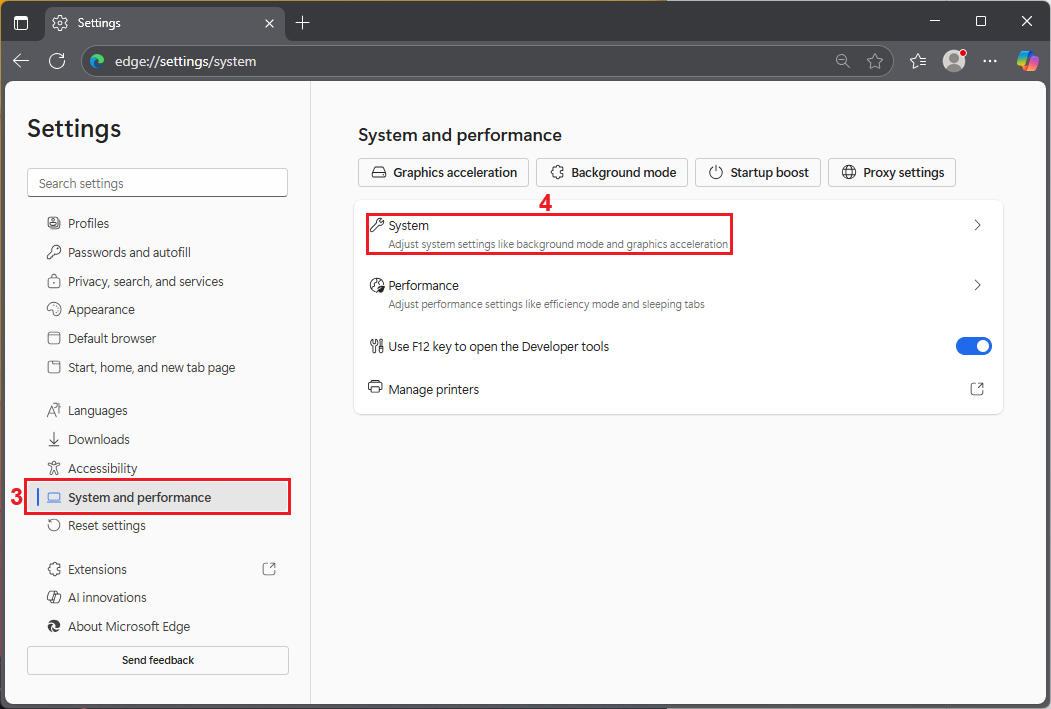Close the Settings tab

pyautogui.click(x=269, y=23)
